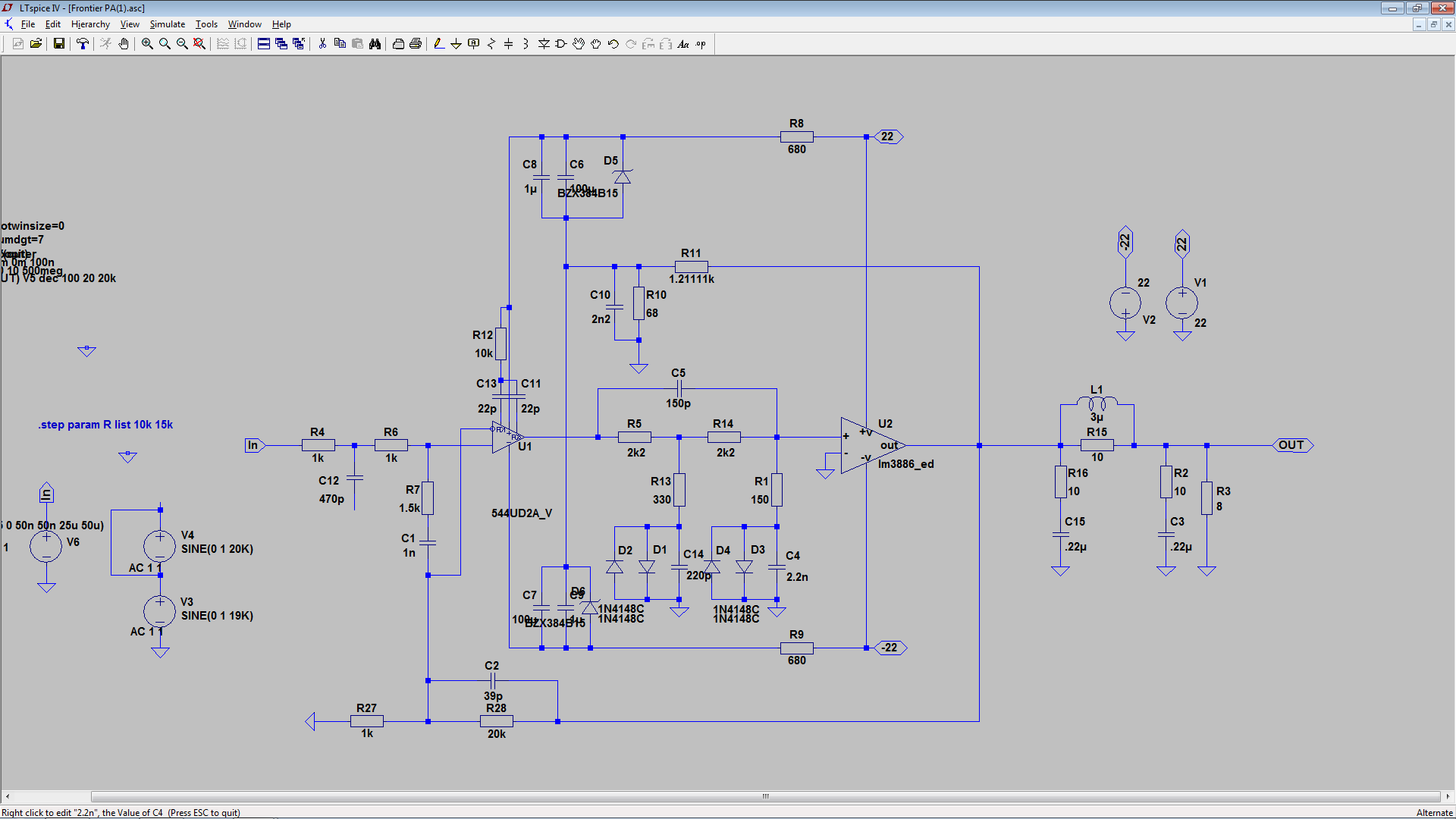1456x819 pixels.
Task: Select the Place Component gate icon
Action: [x=561, y=44]
